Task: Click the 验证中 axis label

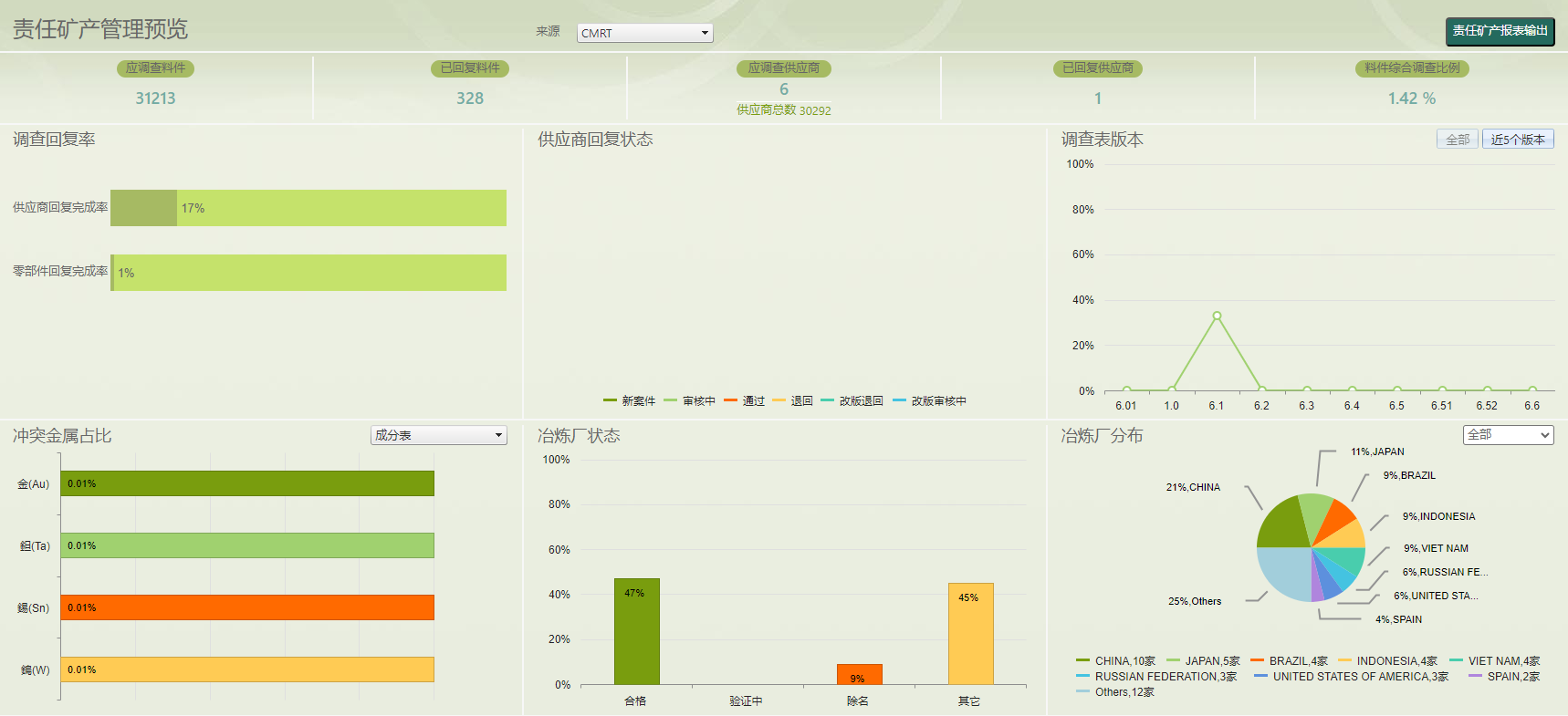Action: point(746,701)
